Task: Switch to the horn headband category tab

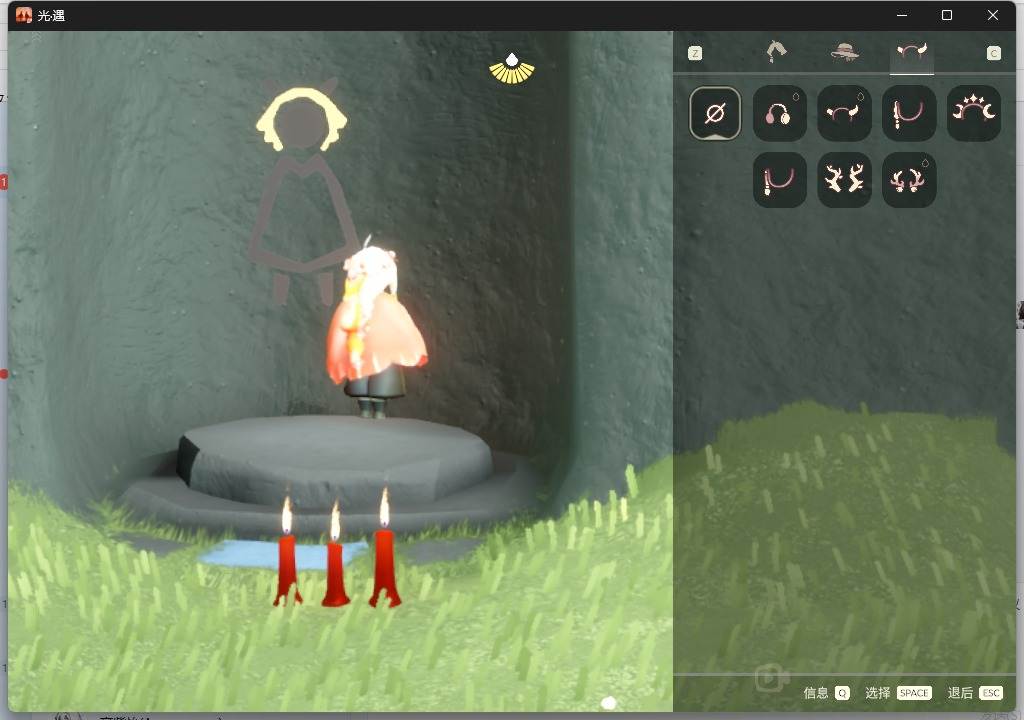Action: [x=912, y=52]
